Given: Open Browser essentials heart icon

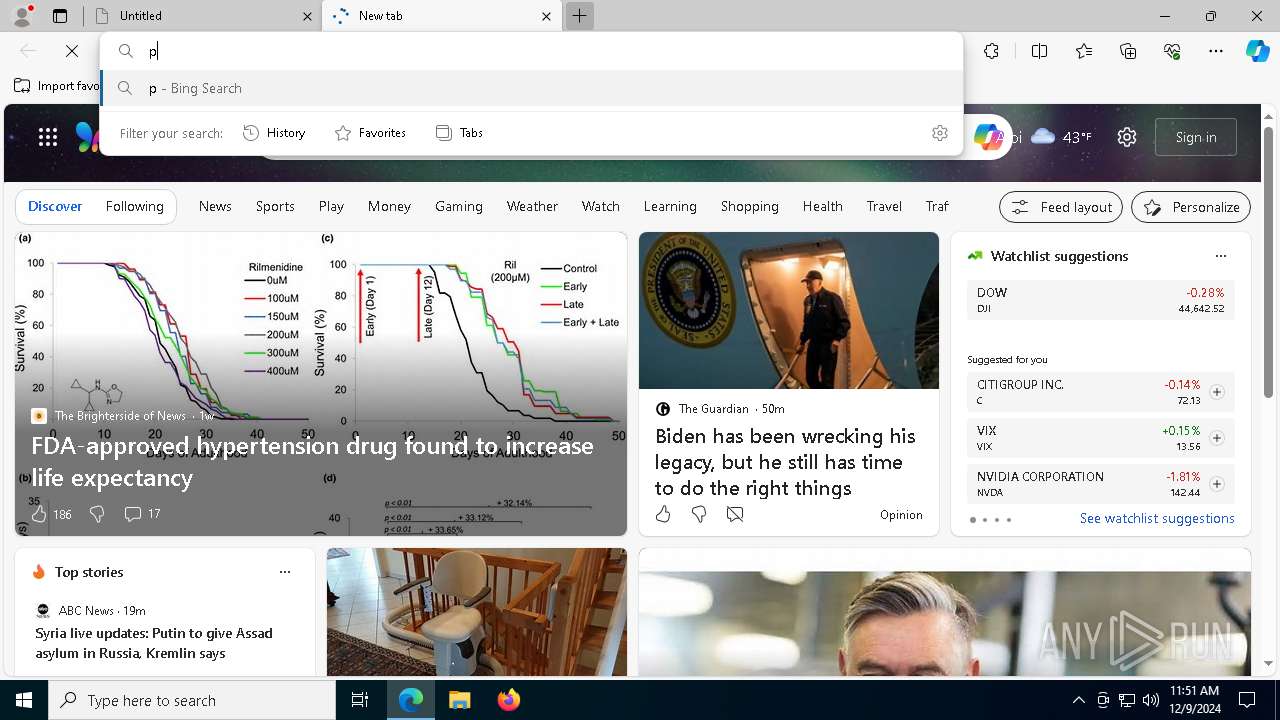Looking at the screenshot, I should coord(1172,51).
